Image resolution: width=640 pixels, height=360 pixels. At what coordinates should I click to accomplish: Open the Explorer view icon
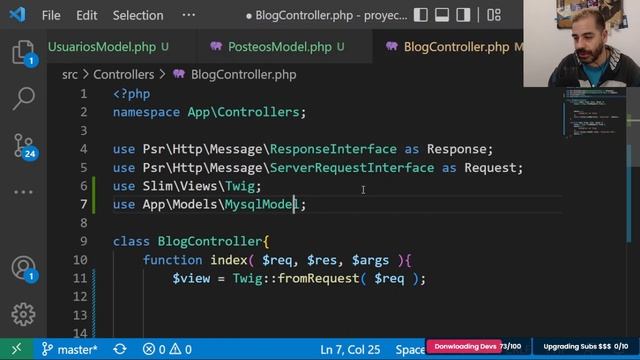pyautogui.click(x=23, y=52)
